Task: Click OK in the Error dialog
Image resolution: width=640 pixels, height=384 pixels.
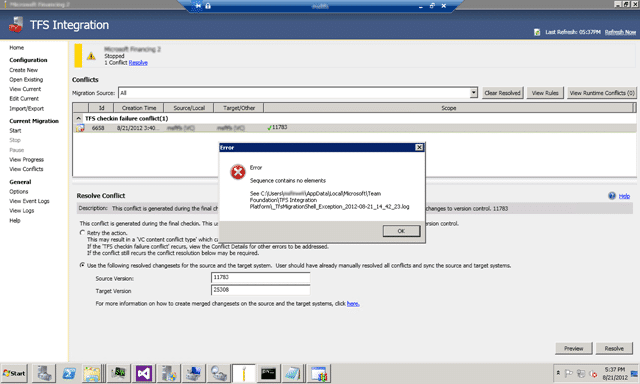Action: (x=401, y=231)
